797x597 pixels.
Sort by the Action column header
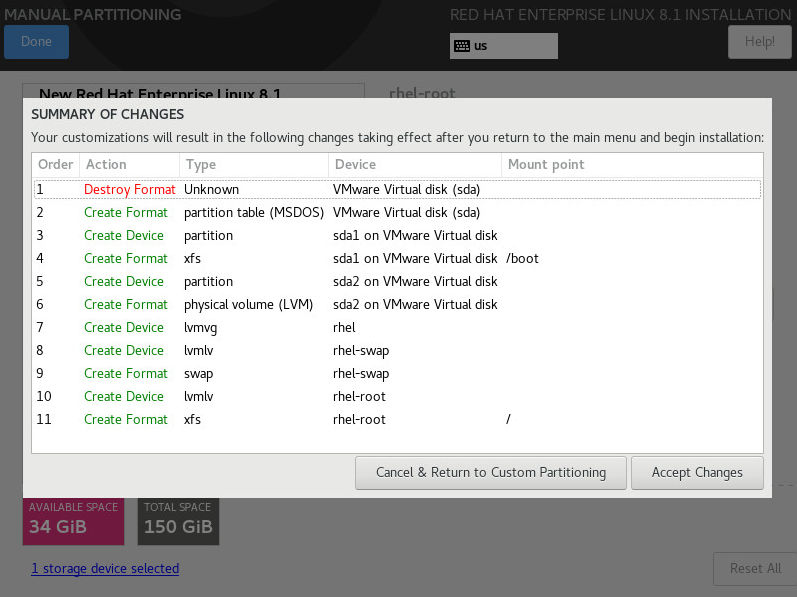(x=129, y=165)
